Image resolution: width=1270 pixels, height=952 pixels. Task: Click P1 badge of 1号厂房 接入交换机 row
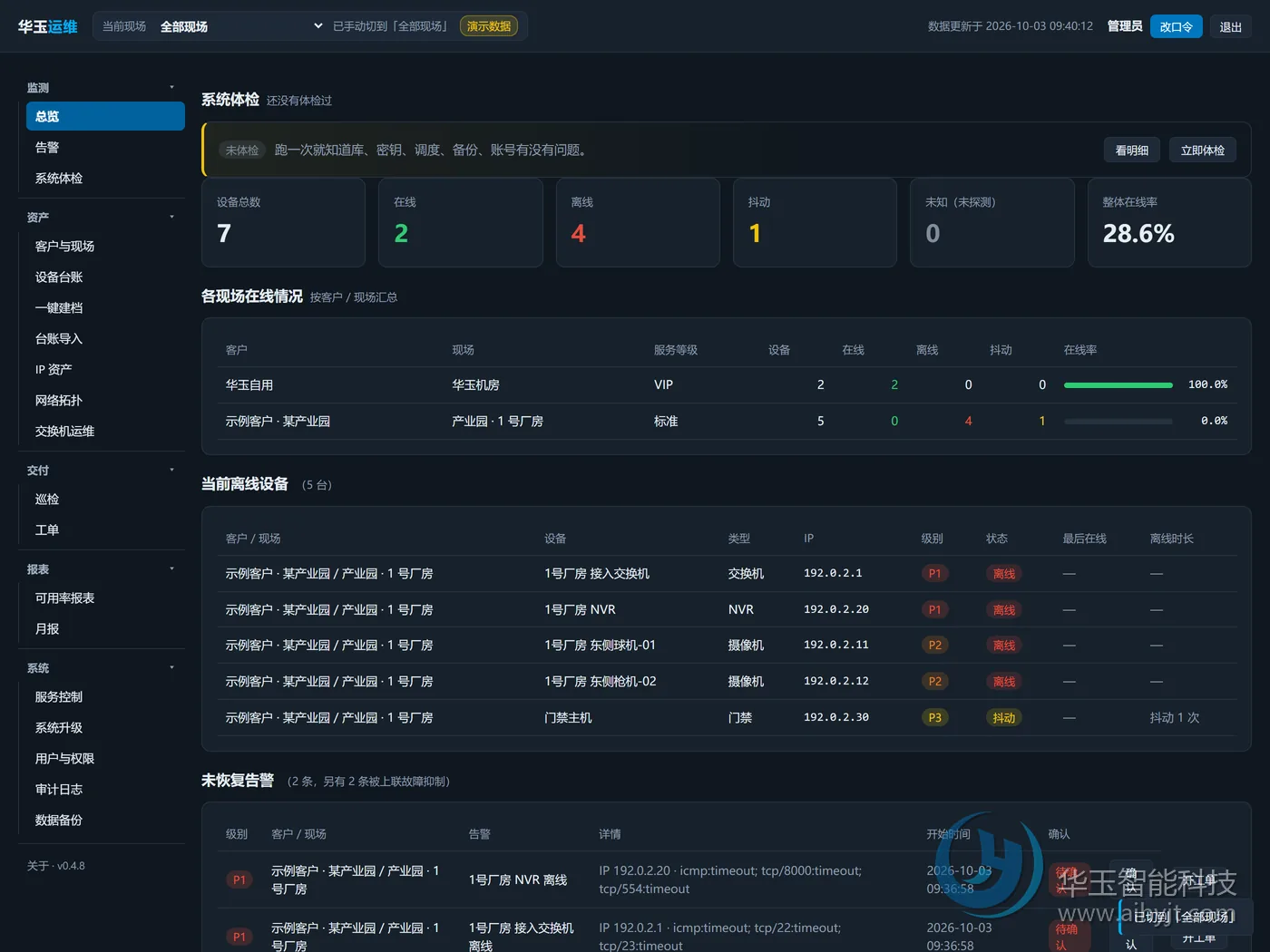(934, 573)
